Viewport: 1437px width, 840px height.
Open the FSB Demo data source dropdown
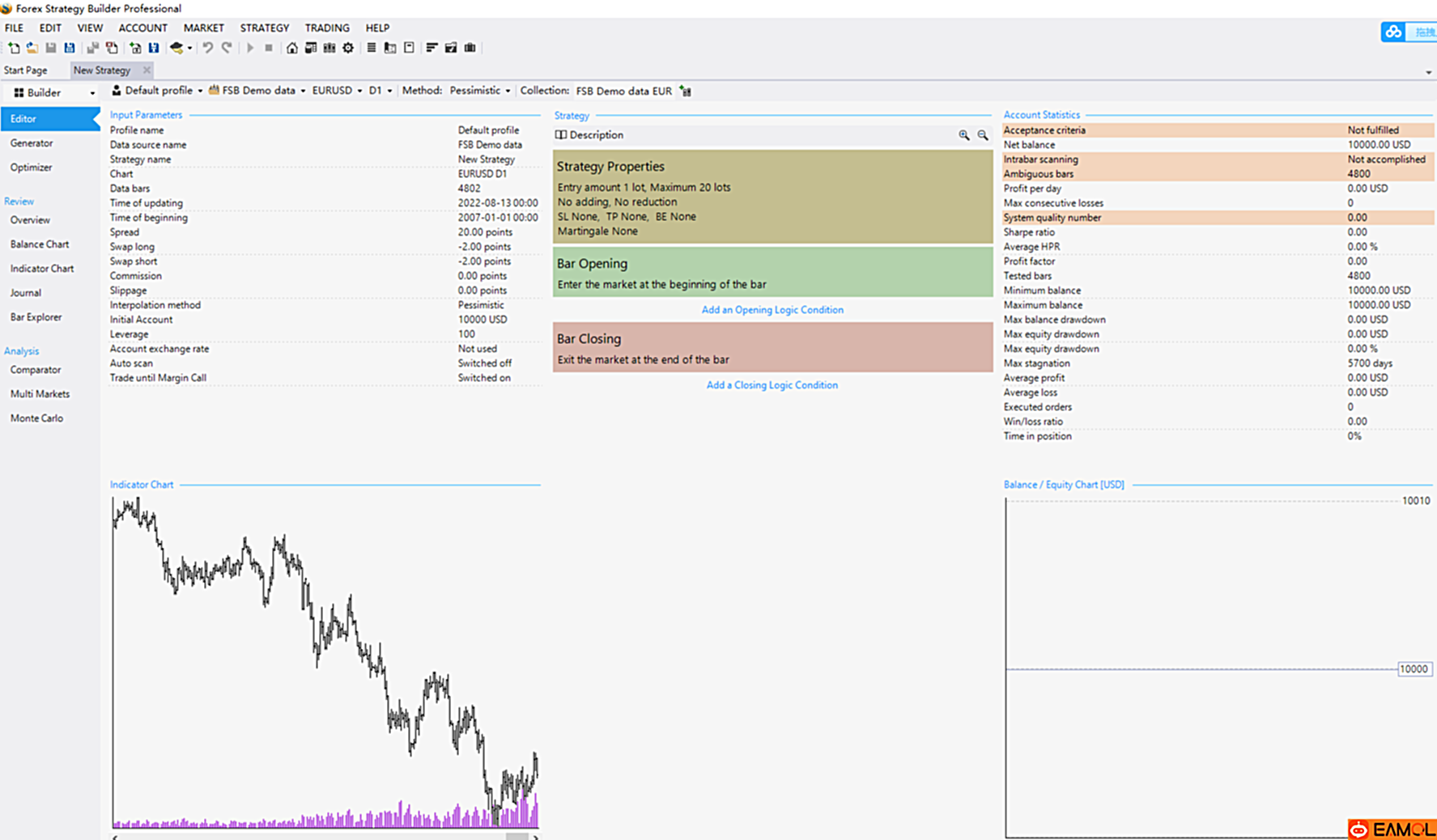(x=303, y=91)
